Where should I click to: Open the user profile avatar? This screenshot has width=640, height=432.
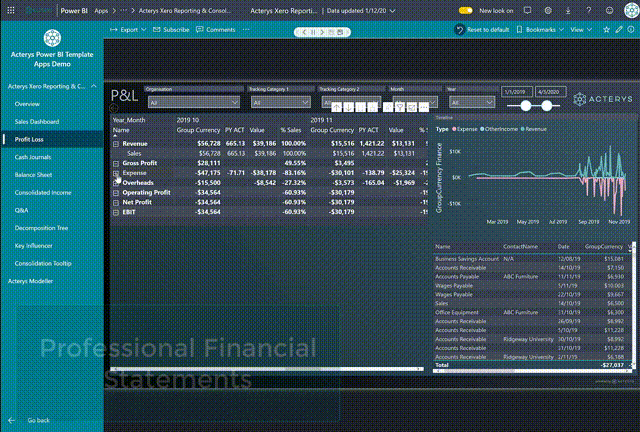(631, 11)
